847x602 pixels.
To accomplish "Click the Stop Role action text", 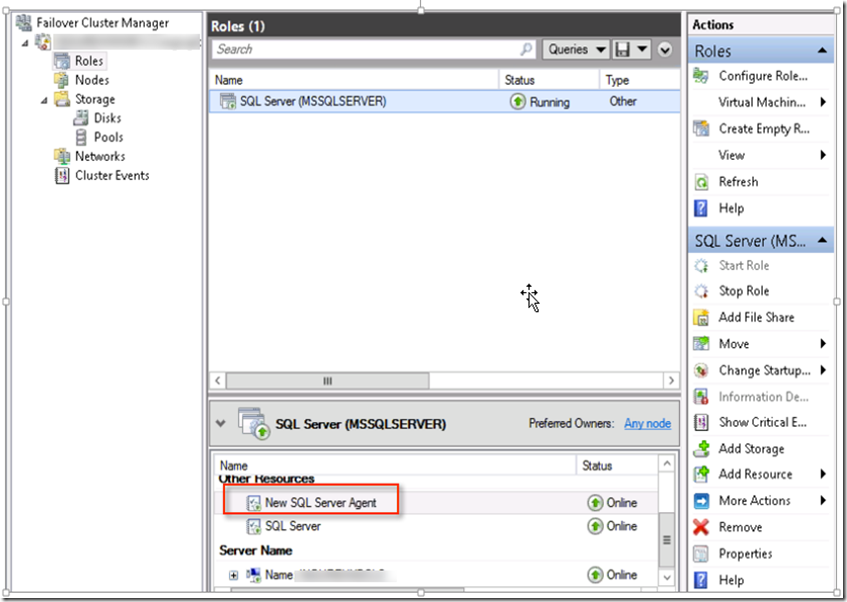I will coord(744,291).
